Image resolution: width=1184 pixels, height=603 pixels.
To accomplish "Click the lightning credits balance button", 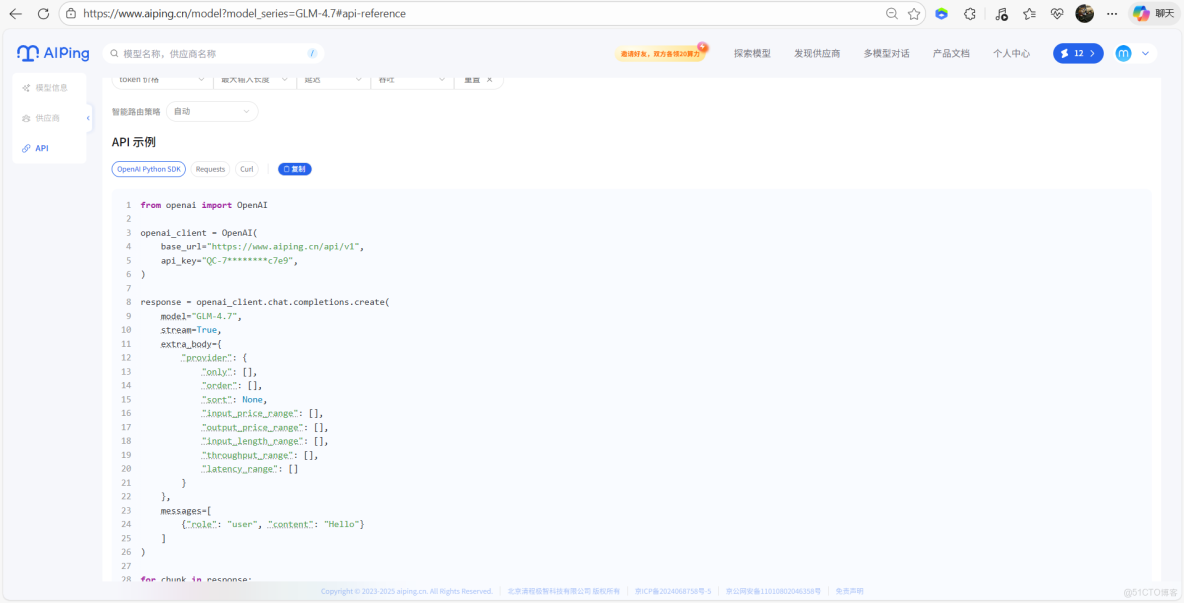I will (x=1077, y=53).
